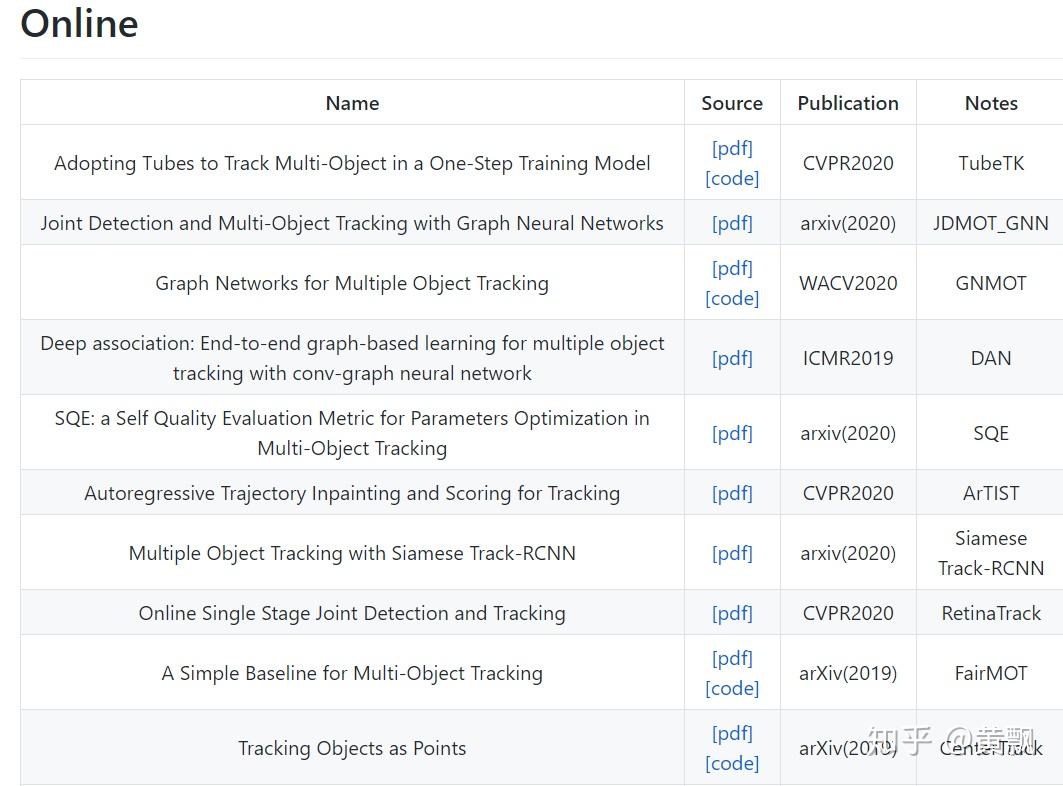Click the Publication column header
Viewport: 1063px width, 786px height.
point(848,103)
